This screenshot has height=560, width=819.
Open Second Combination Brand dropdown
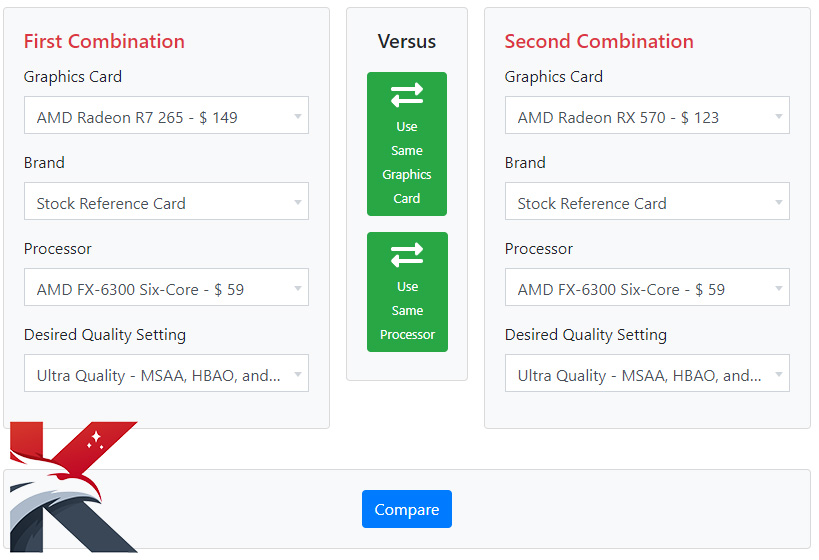(647, 201)
